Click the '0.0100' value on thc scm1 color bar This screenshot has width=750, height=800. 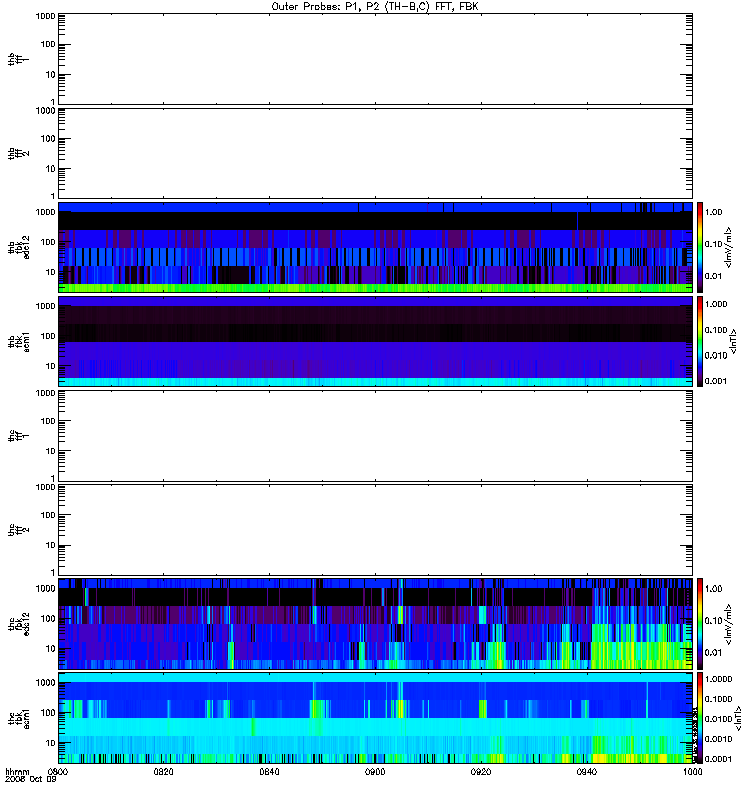pyautogui.click(x=718, y=719)
